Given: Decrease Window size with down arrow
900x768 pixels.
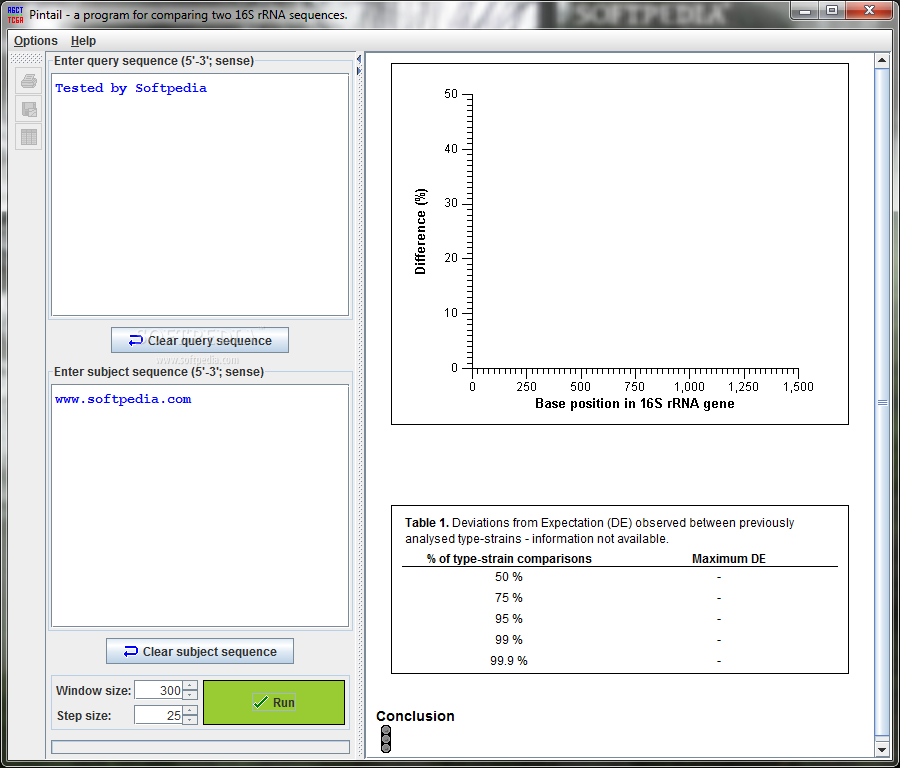Looking at the screenshot, I should [x=190, y=695].
